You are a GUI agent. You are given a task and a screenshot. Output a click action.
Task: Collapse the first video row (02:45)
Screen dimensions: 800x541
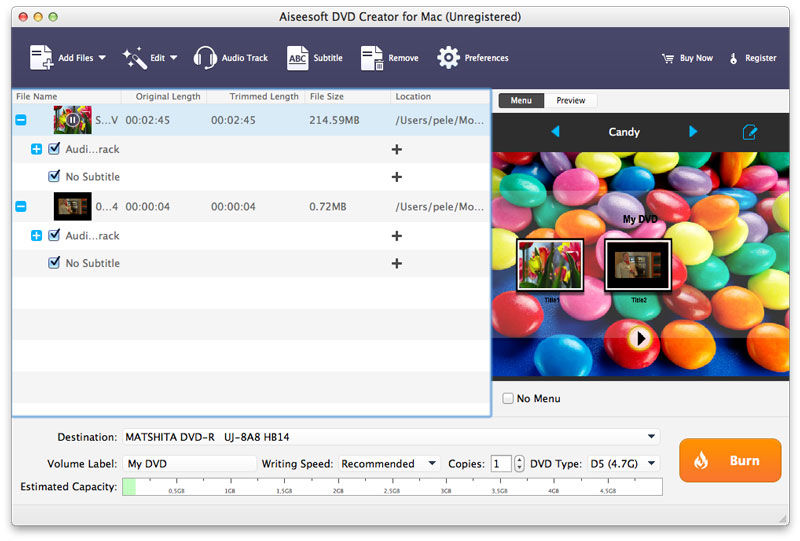(x=21, y=120)
